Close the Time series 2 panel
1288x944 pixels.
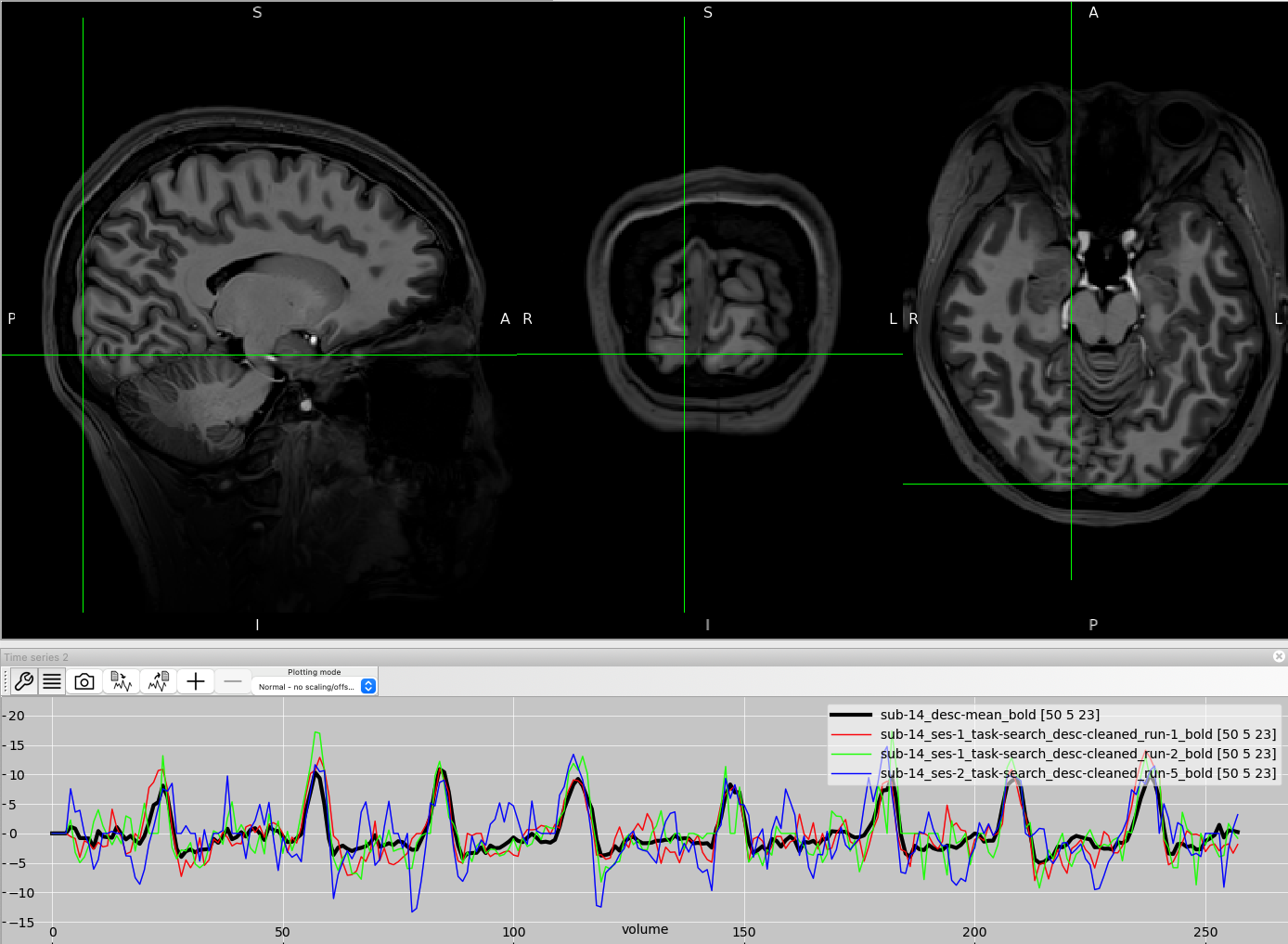click(x=1279, y=656)
